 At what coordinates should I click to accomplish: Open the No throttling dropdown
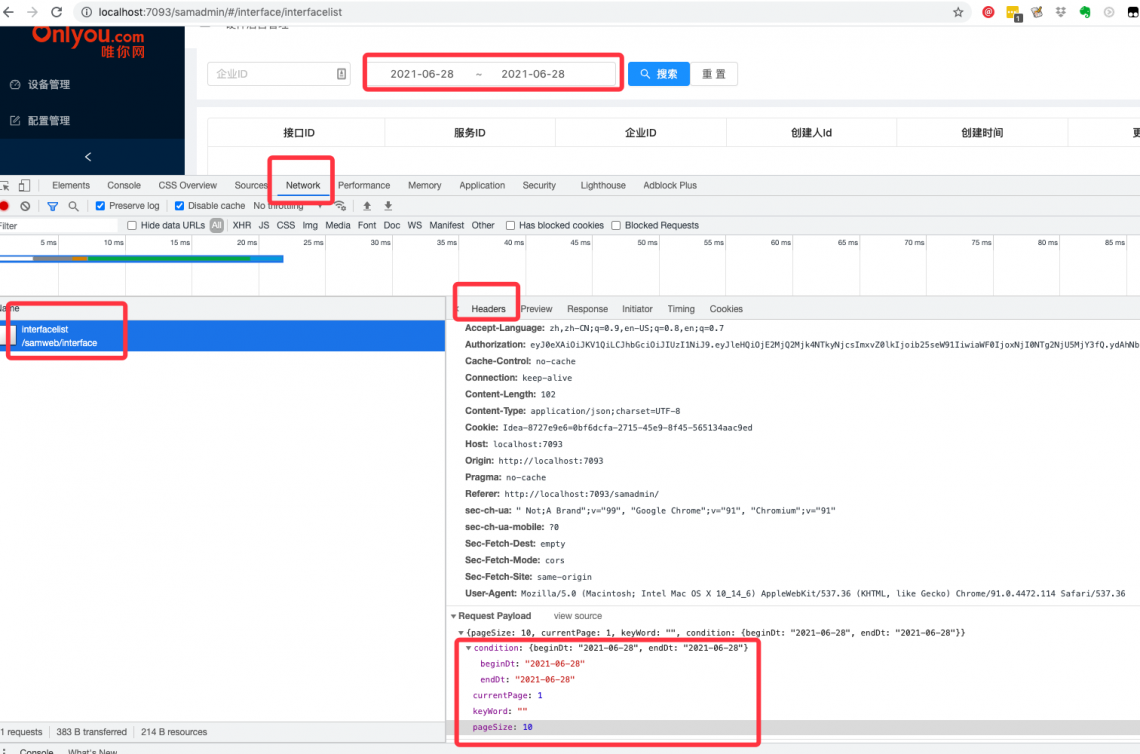pyautogui.click(x=292, y=206)
